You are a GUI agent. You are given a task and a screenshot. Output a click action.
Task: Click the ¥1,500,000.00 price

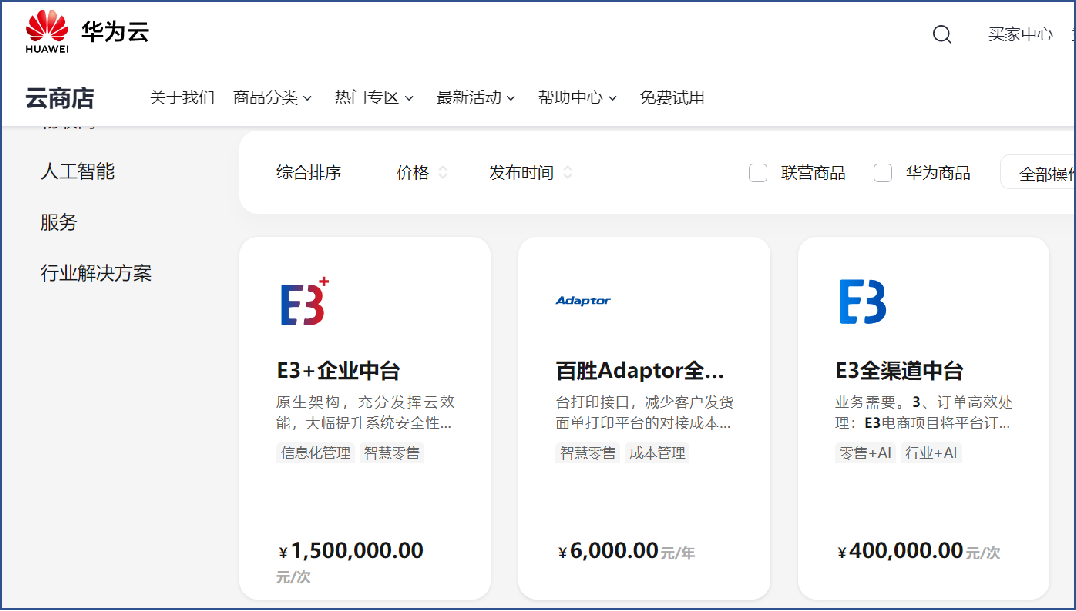[351, 551]
